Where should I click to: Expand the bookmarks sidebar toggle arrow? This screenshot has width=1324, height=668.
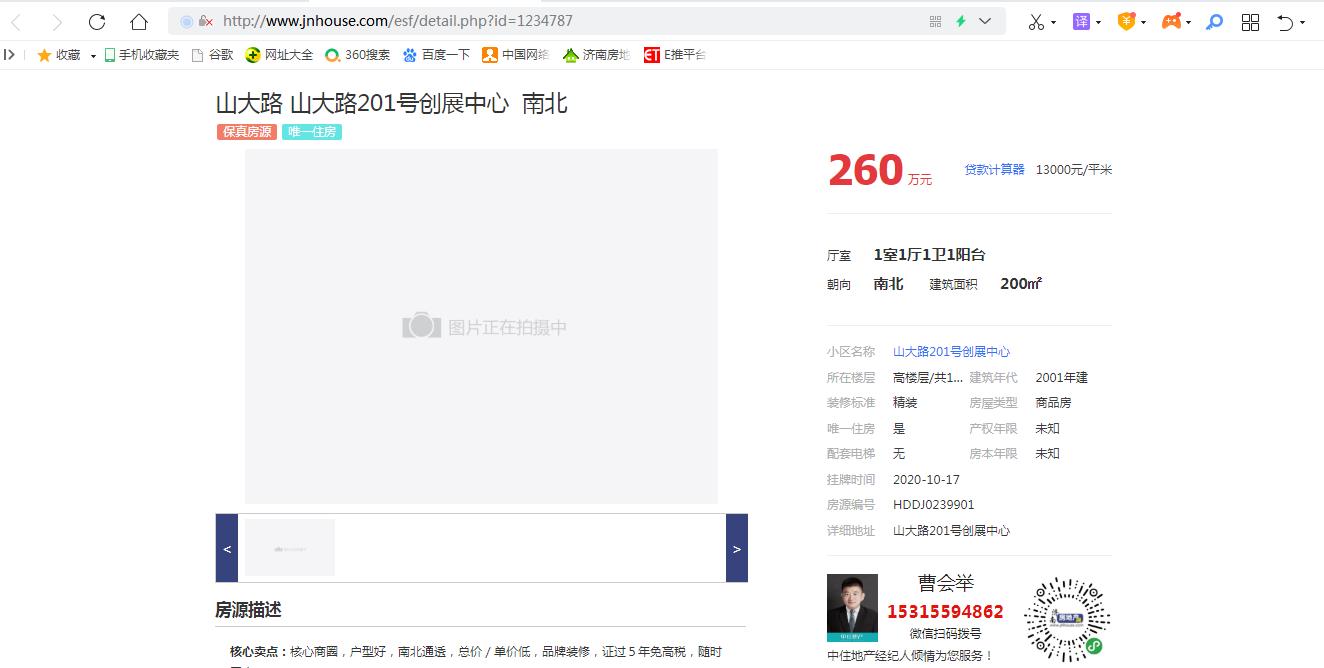(x=10, y=55)
